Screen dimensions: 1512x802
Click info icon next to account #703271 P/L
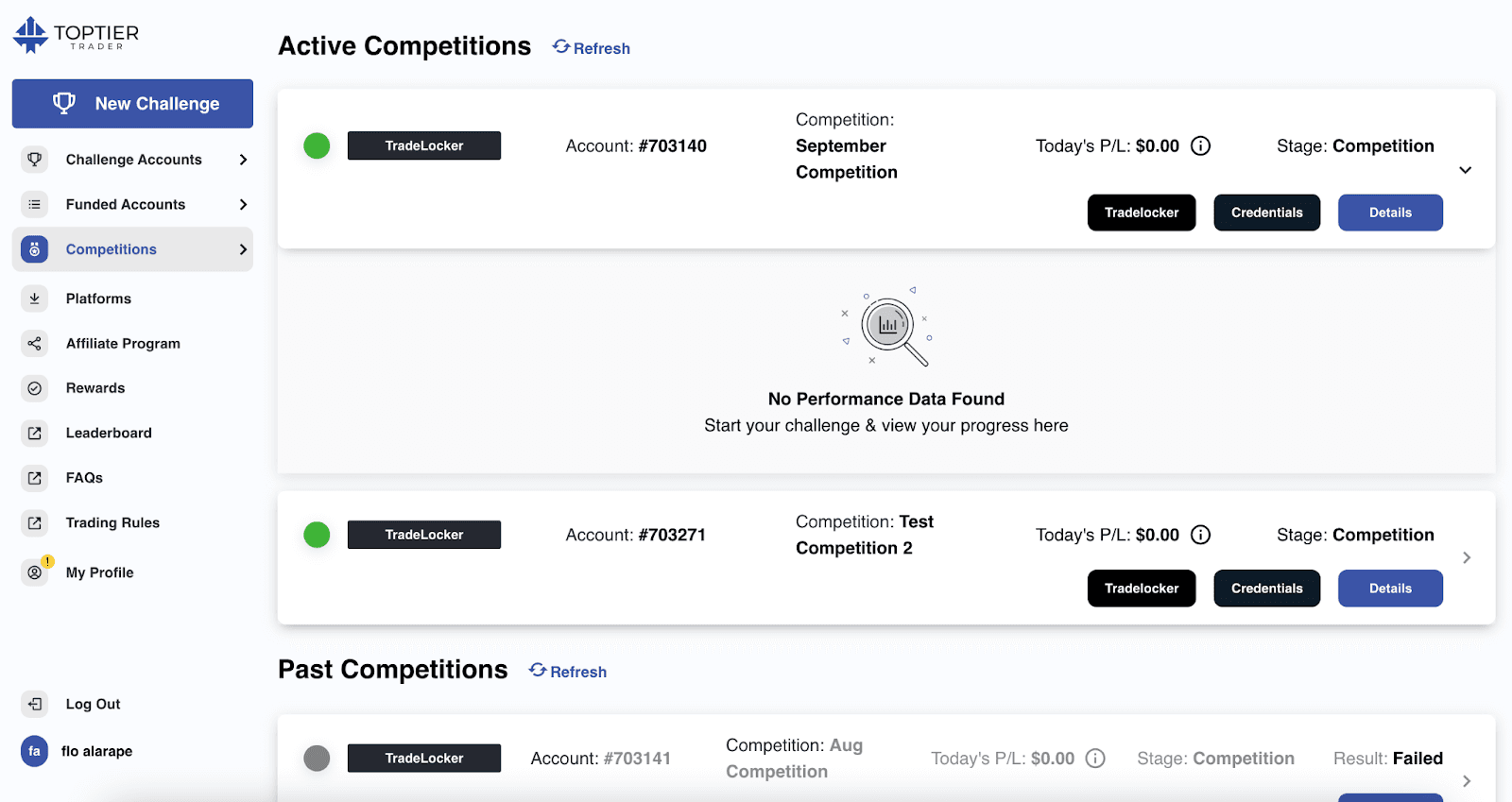(x=1200, y=535)
